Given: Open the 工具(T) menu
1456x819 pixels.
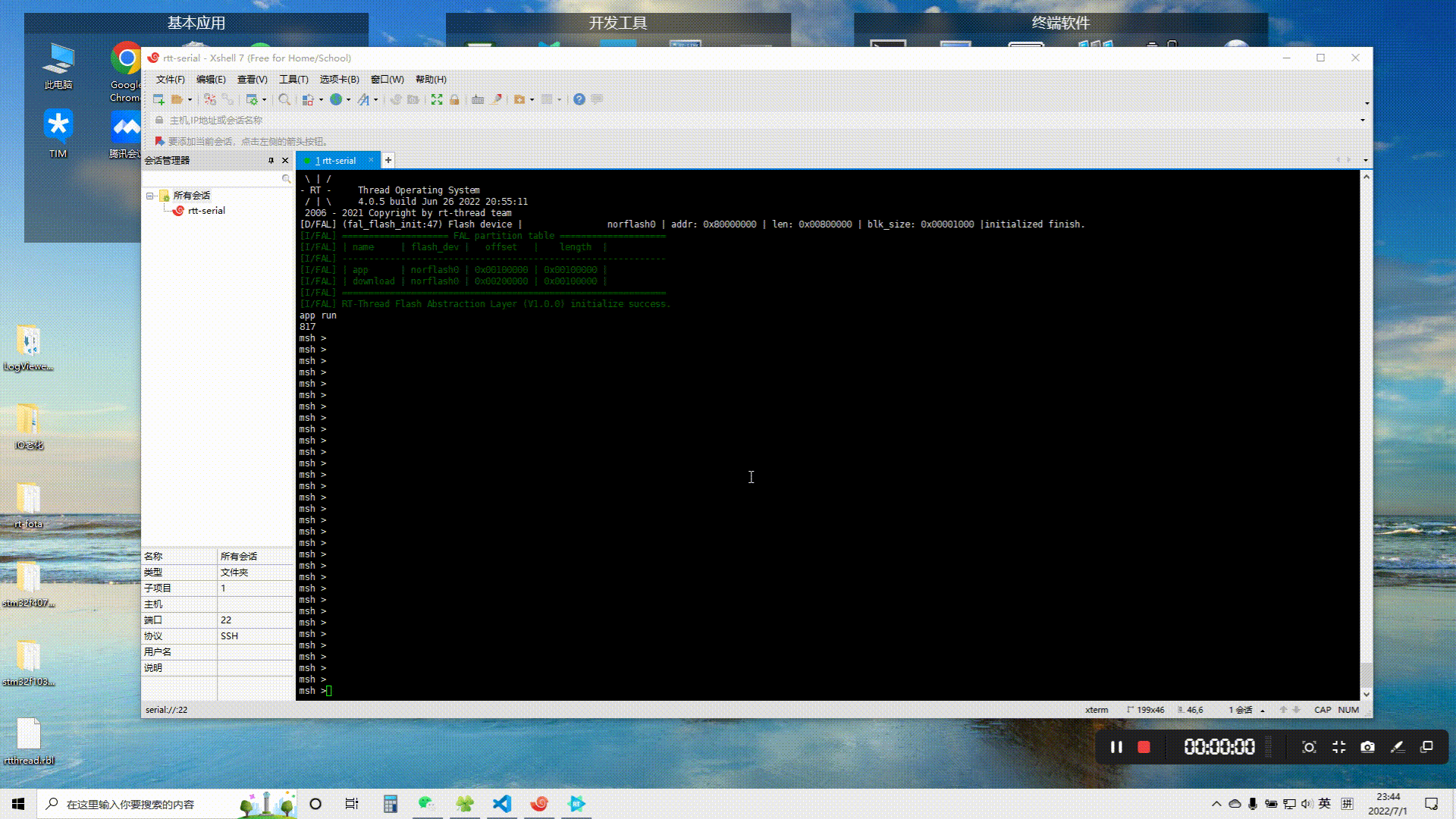Looking at the screenshot, I should 293,79.
